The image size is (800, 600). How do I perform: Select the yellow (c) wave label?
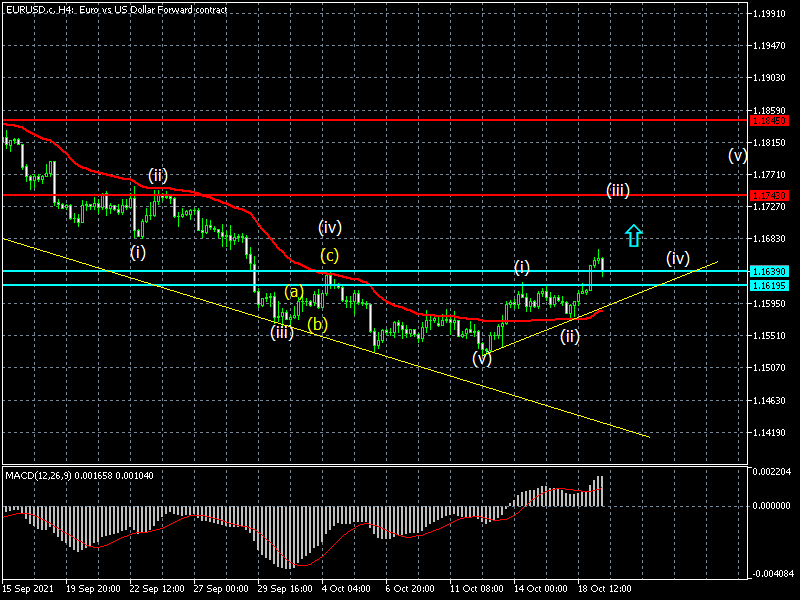330,254
